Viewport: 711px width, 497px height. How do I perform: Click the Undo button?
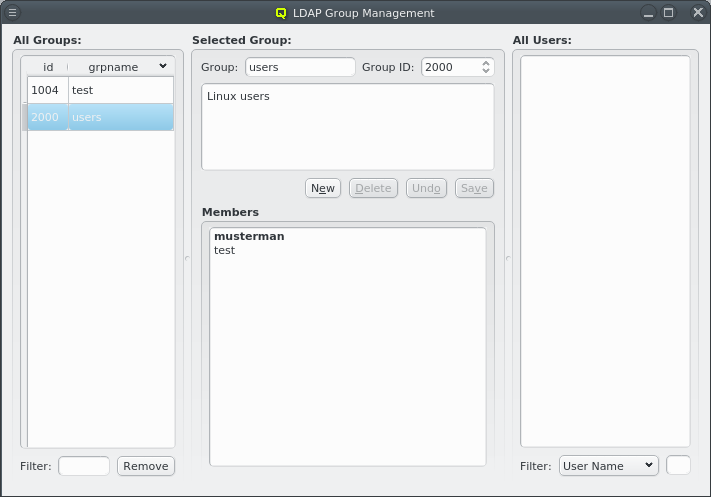pyautogui.click(x=426, y=188)
